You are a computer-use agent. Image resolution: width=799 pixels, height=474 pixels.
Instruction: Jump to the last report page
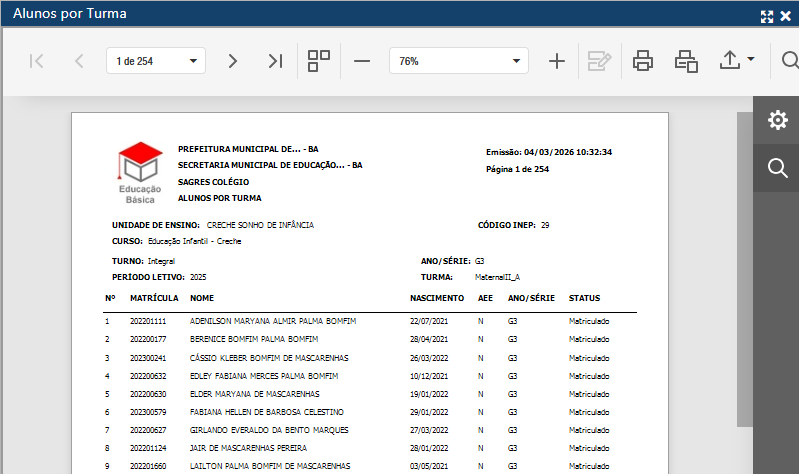point(275,61)
